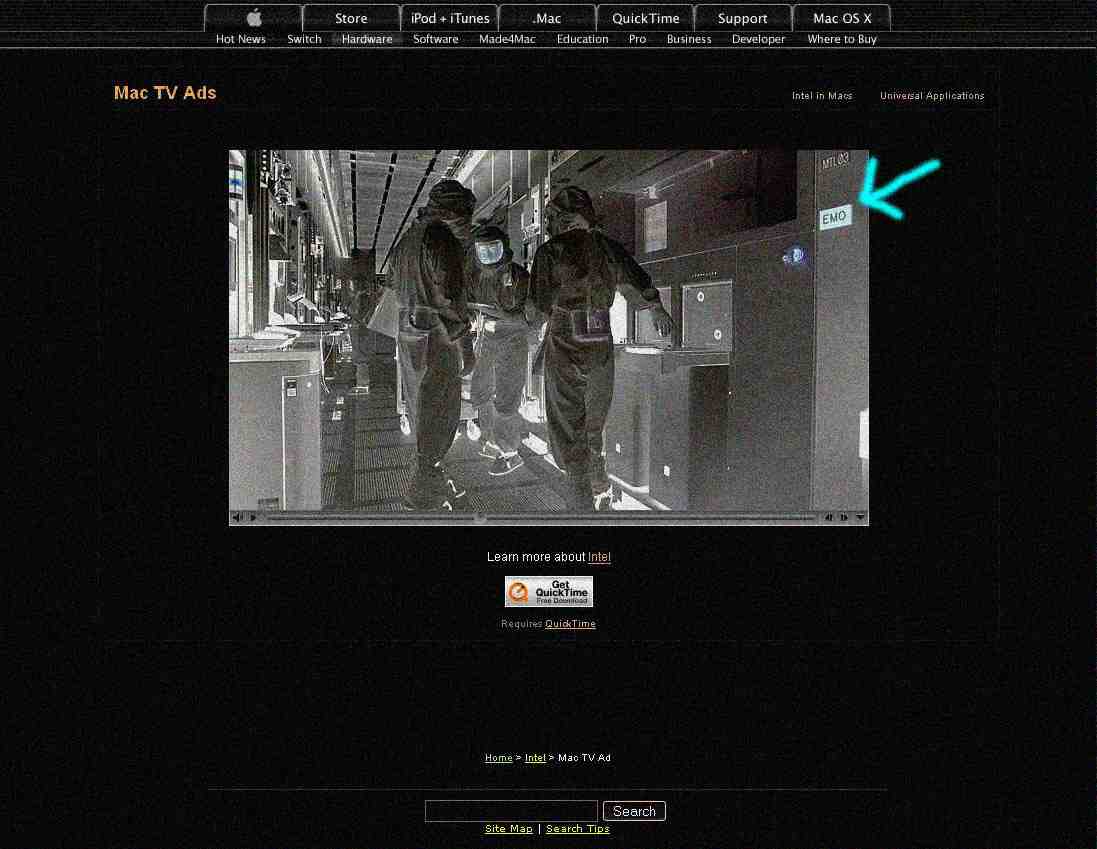
Task: Mute the QuickTime movie volume
Action: click(x=237, y=518)
